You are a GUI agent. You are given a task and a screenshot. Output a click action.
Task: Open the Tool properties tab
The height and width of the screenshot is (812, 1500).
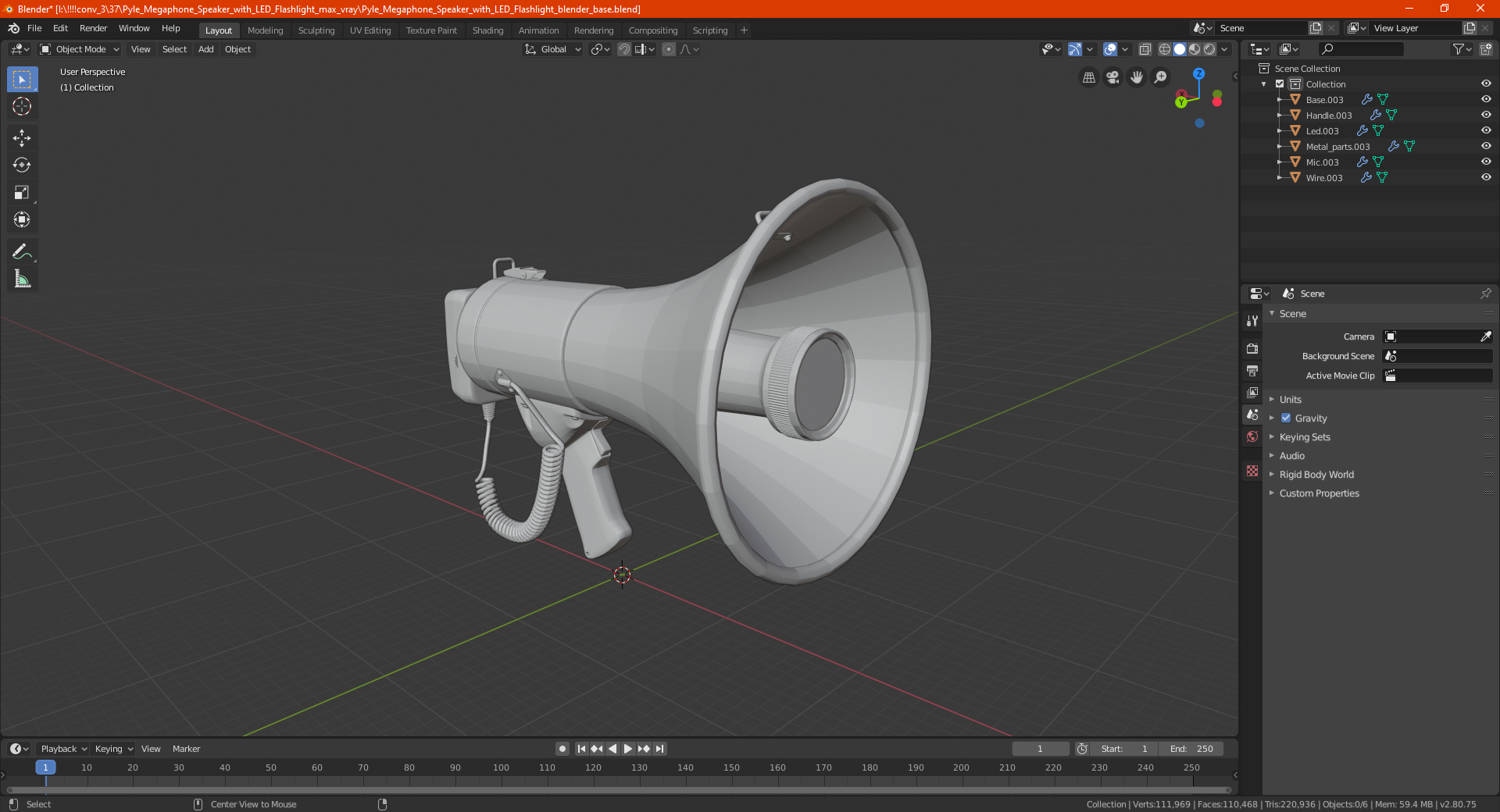(1252, 321)
